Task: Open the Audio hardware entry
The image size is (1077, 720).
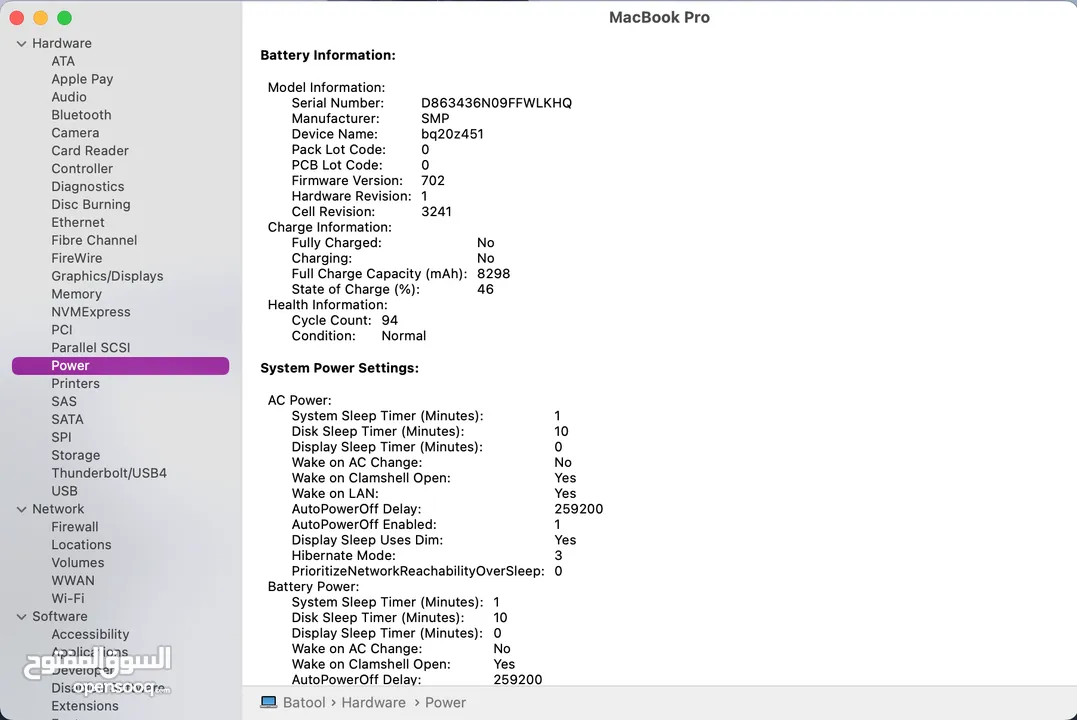Action: coord(69,97)
